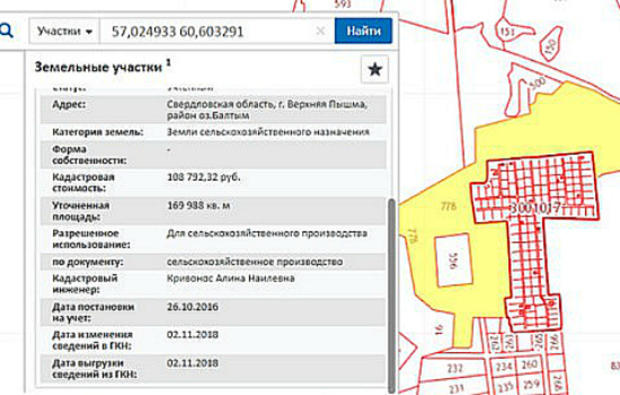Click the Дата постановки на учет row
620x395 pixels.
coord(213,312)
